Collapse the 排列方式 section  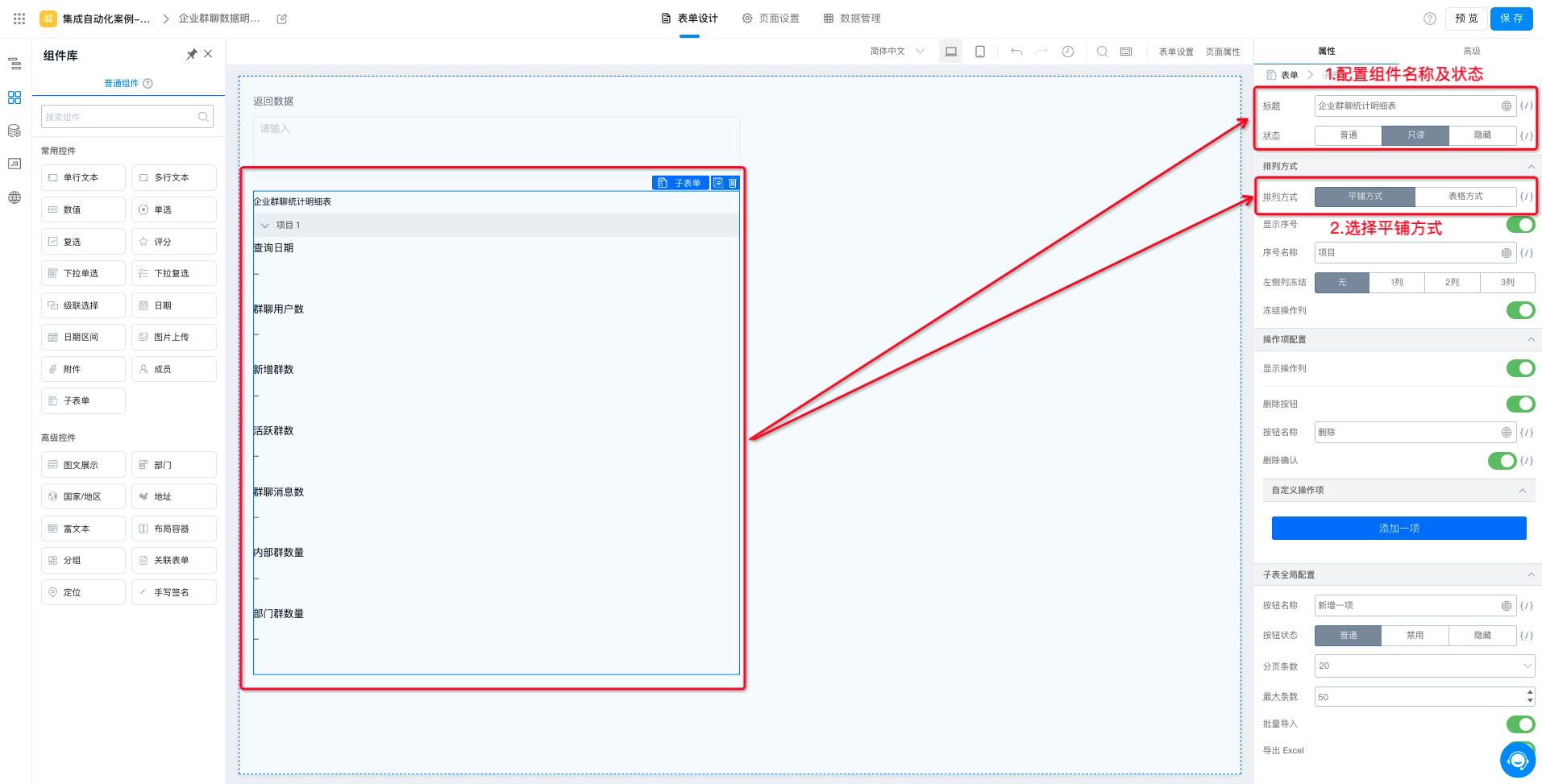[1531, 166]
